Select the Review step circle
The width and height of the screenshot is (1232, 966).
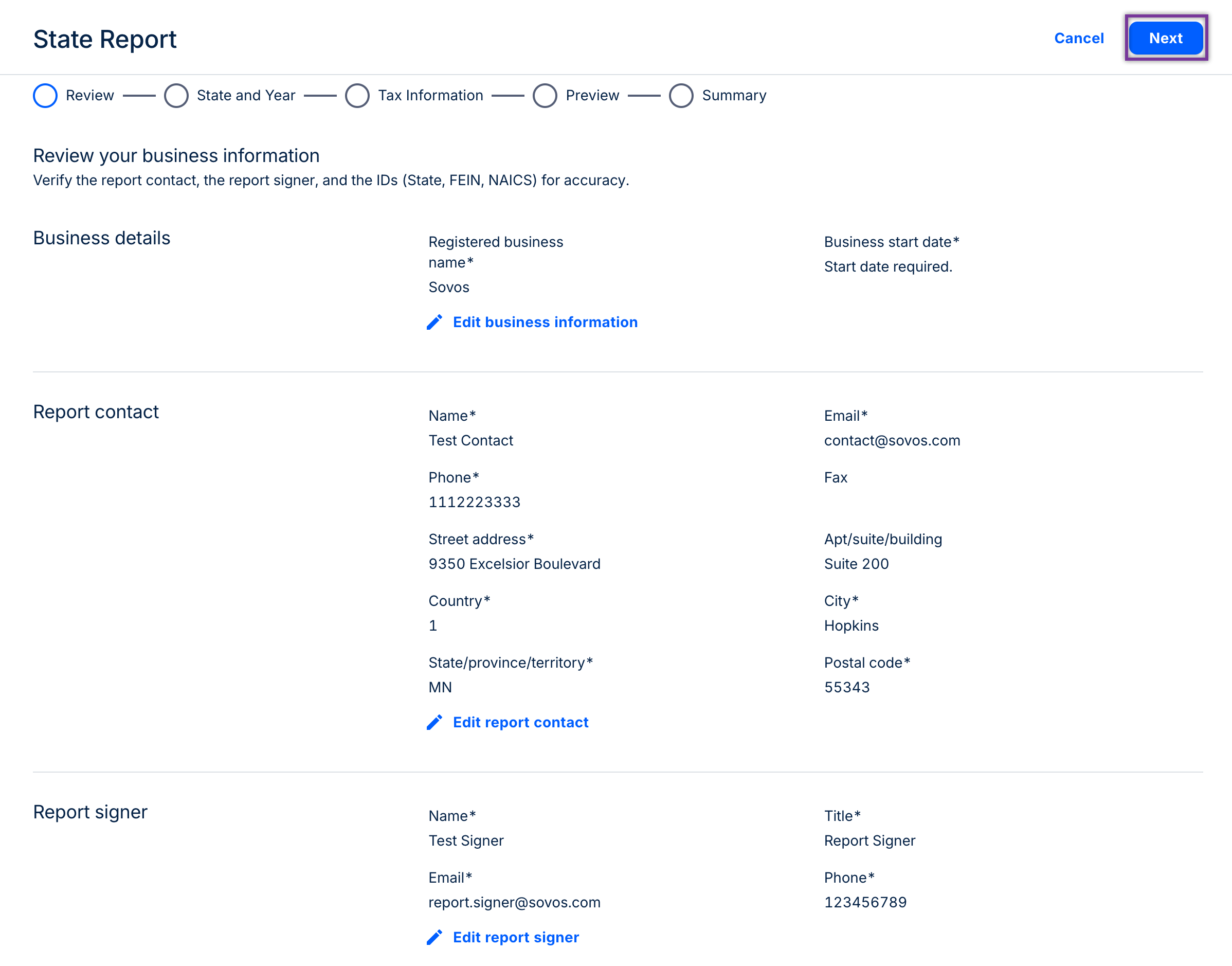[x=45, y=96]
